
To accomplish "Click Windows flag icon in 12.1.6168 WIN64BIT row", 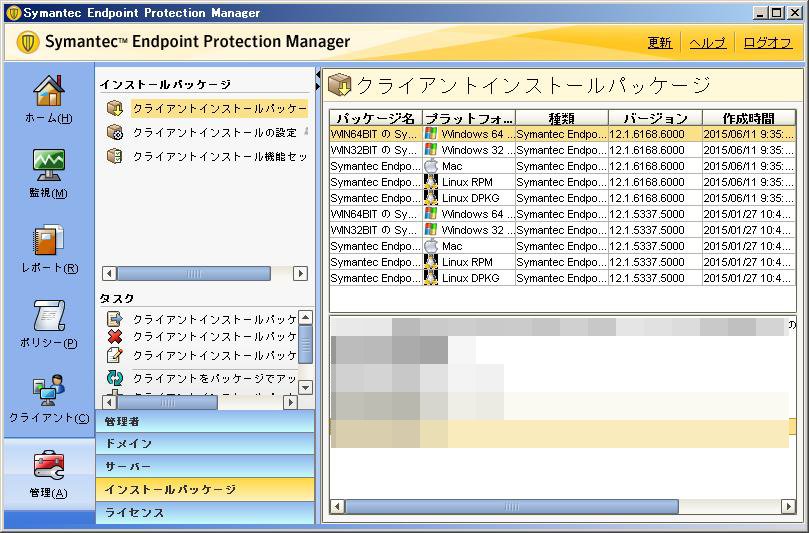I will 430,134.
